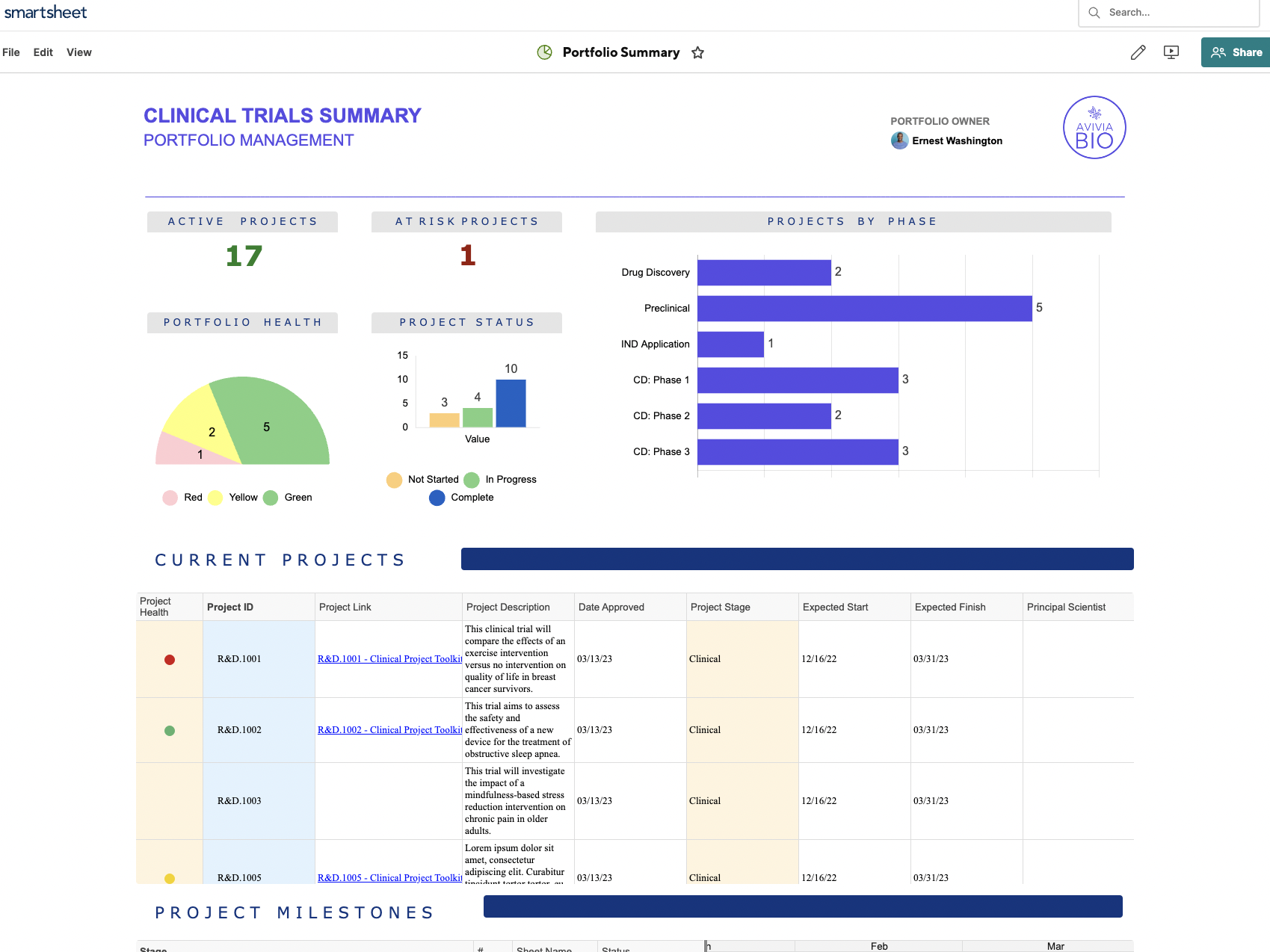
Task: Click the Active Projects value 17
Action: (x=244, y=256)
